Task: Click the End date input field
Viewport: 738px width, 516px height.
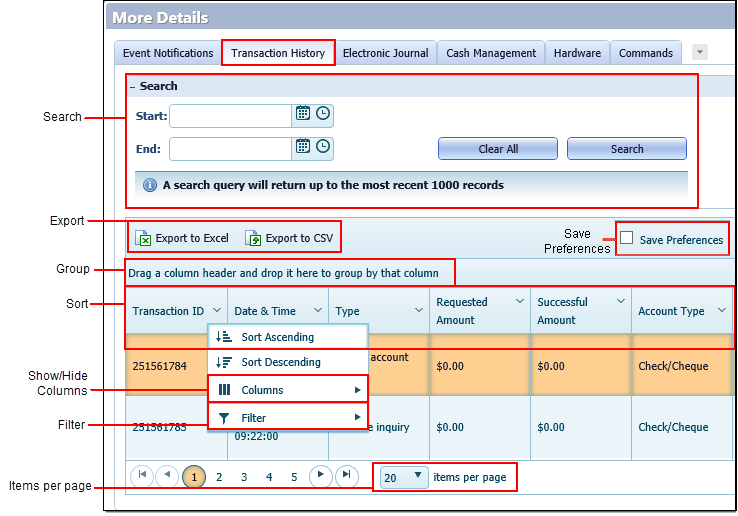Action: point(231,149)
